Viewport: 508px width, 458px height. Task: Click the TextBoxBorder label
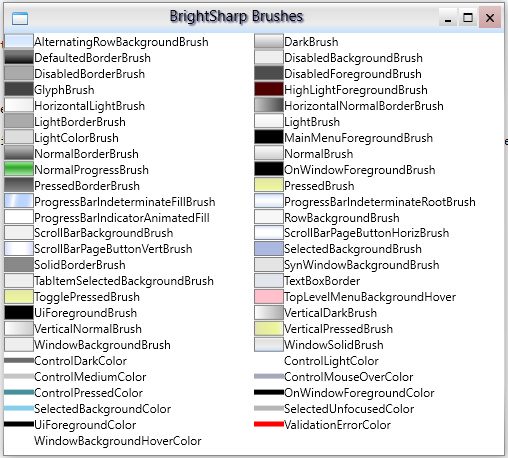coord(322,281)
